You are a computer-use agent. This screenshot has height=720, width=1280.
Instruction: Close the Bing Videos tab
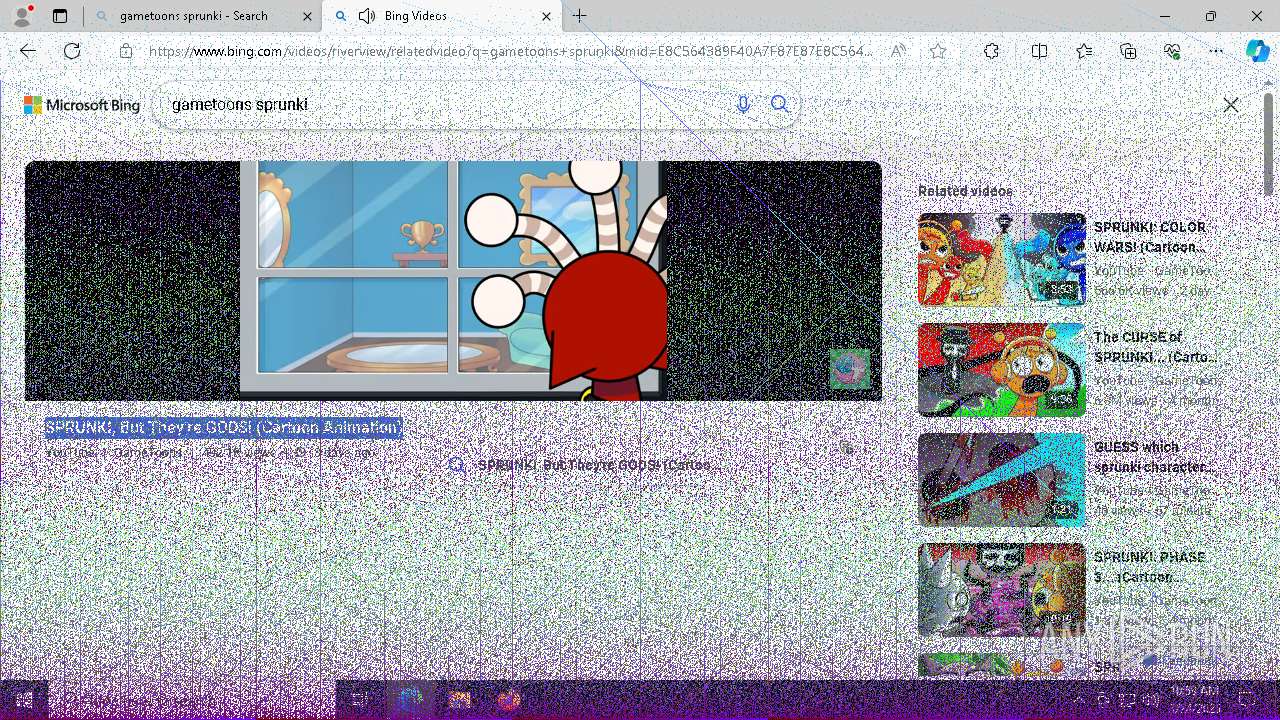(546, 16)
